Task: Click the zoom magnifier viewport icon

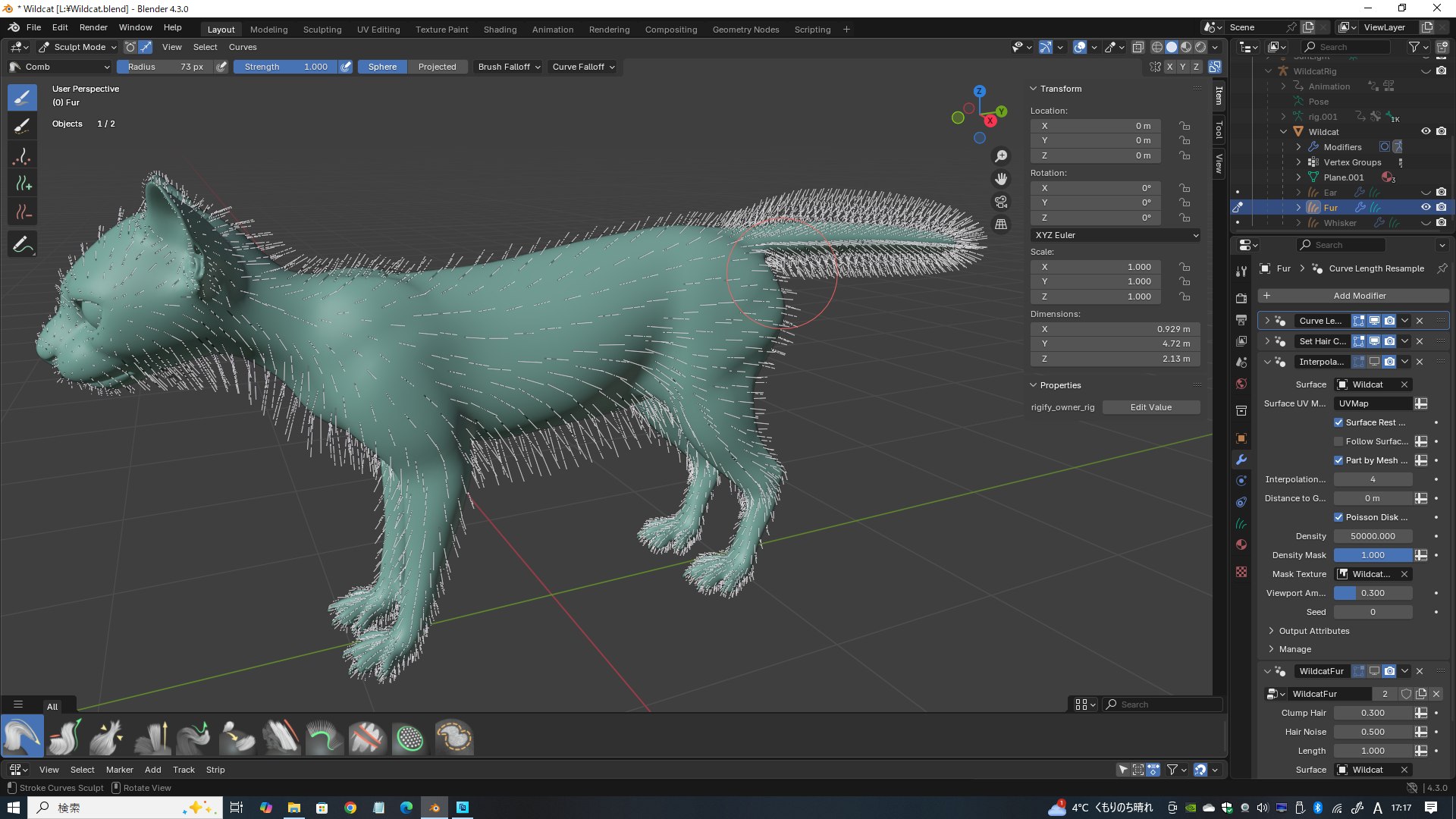Action: (1001, 156)
